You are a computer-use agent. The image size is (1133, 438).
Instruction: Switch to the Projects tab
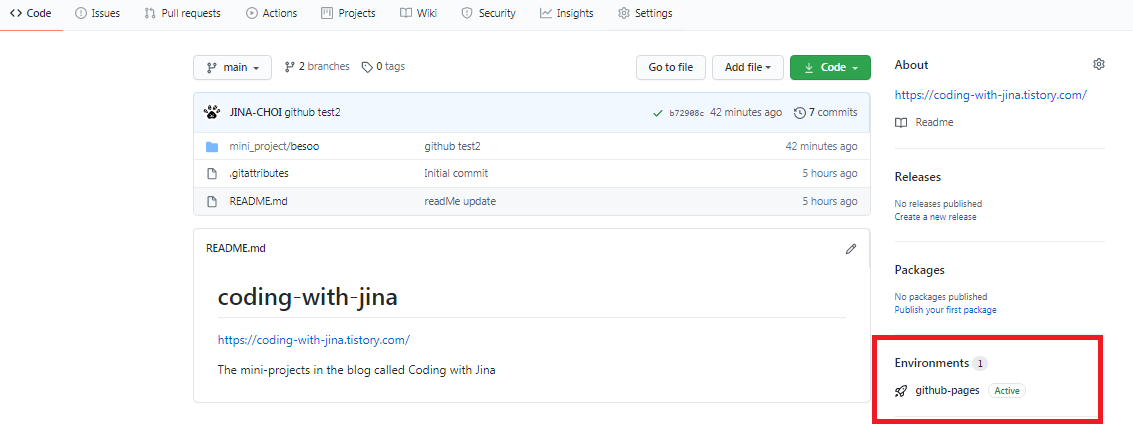348,13
